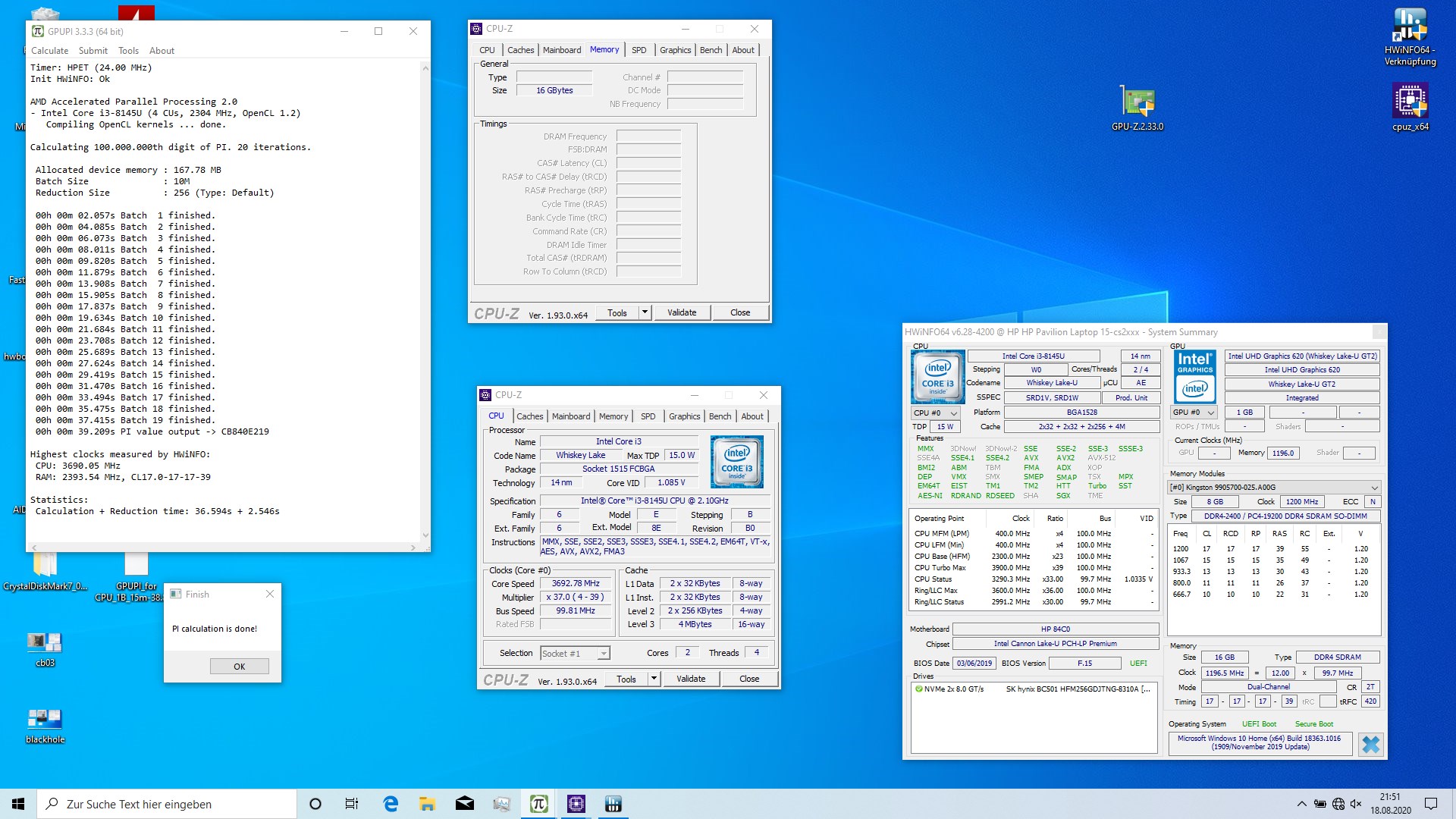Switch to Mainboard tab in lower CPU-Z
The width and height of the screenshot is (1456, 819).
click(x=570, y=416)
